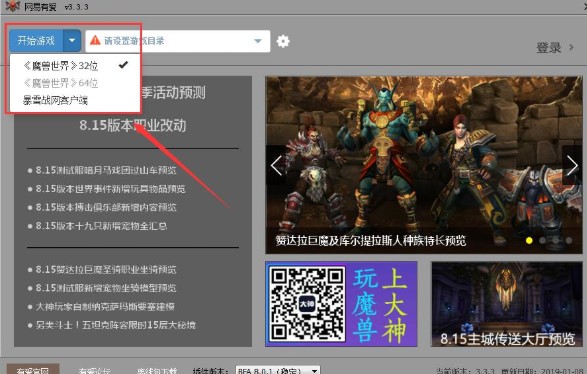The width and height of the screenshot is (587, 374).
Task: Click the 玩魔兽上大神 promo banner text
Action: coord(380,305)
